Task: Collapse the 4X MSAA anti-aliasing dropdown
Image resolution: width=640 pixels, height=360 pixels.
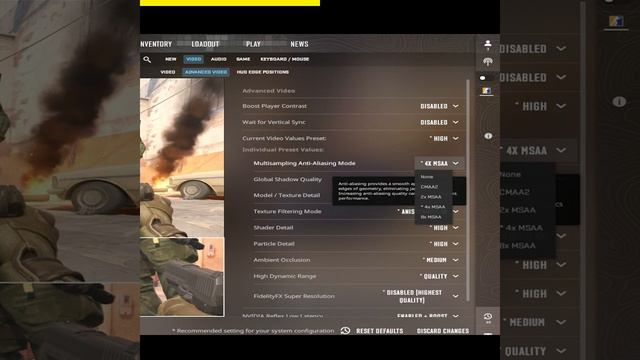Action: pos(440,163)
